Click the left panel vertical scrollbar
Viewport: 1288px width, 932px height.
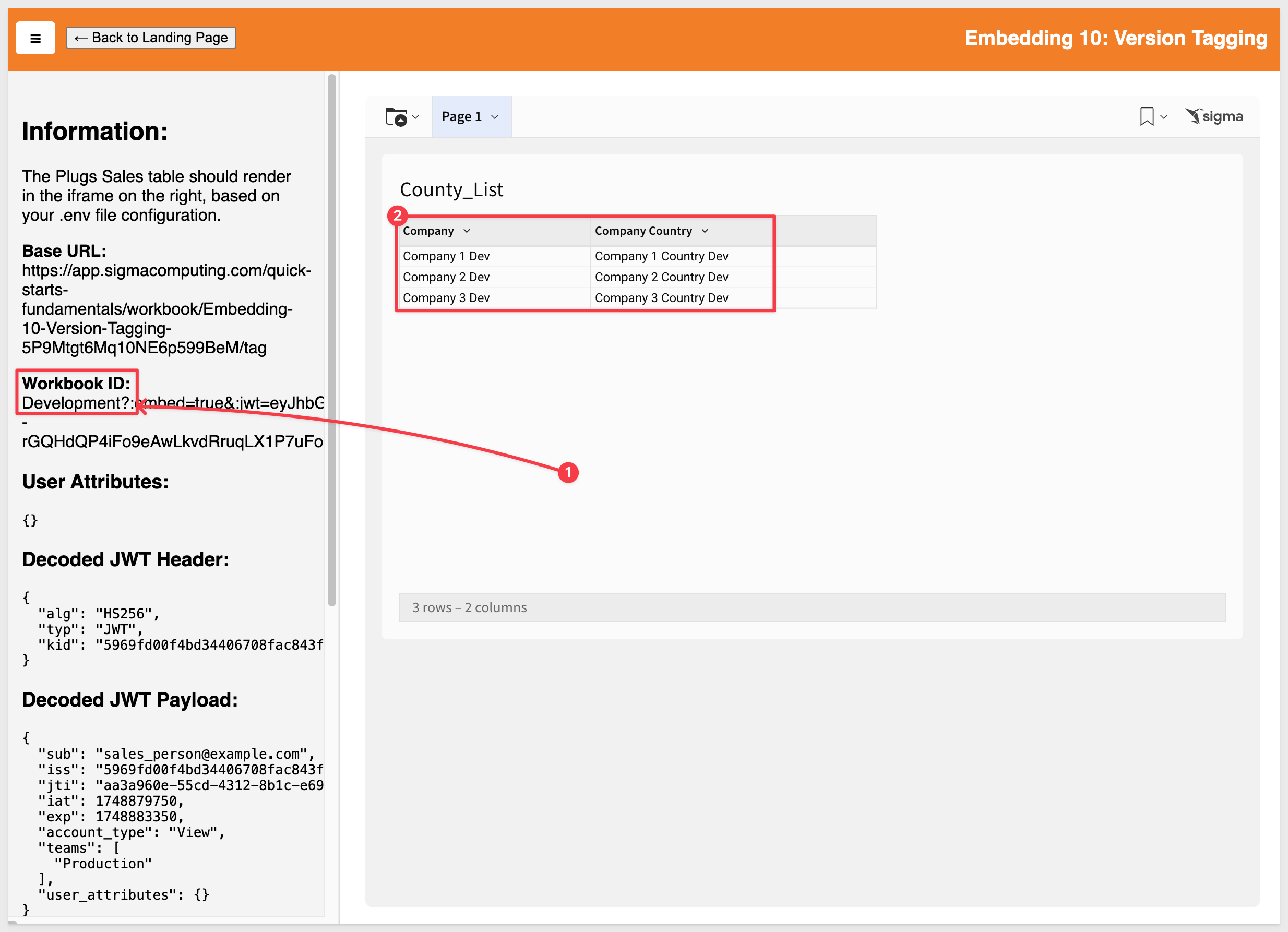coord(332,341)
